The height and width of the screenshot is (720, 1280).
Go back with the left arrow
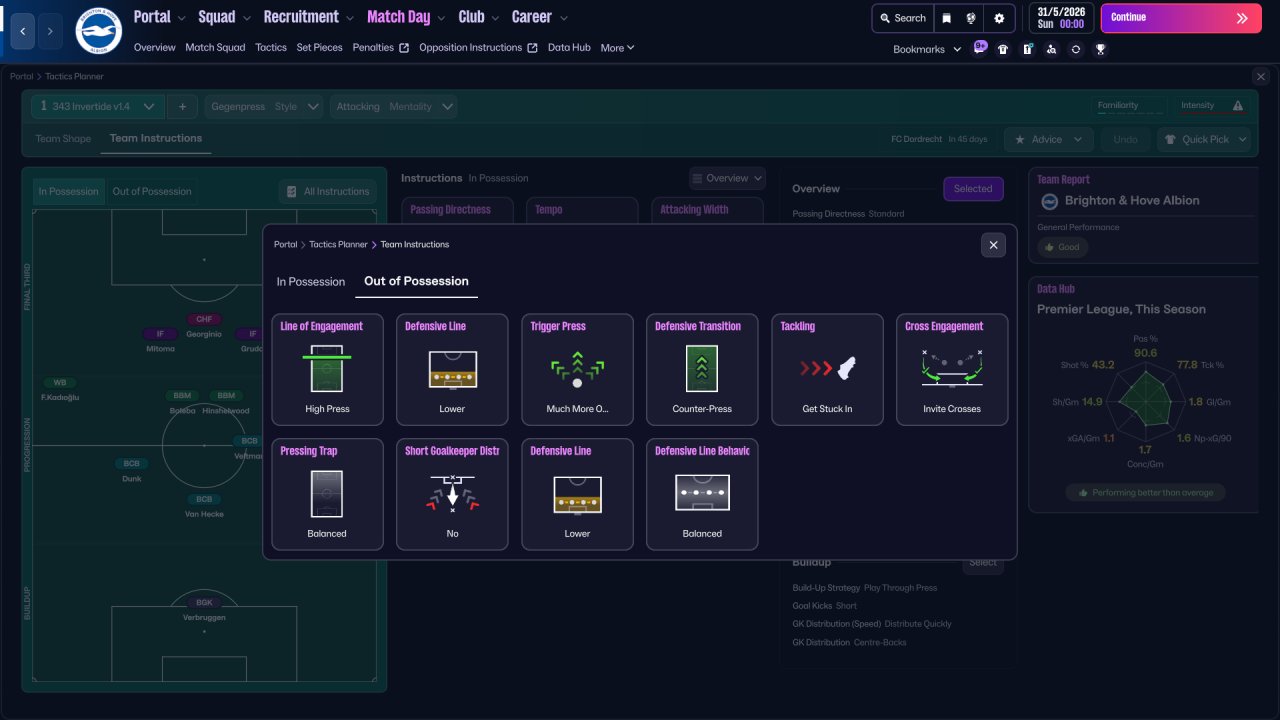(x=23, y=31)
